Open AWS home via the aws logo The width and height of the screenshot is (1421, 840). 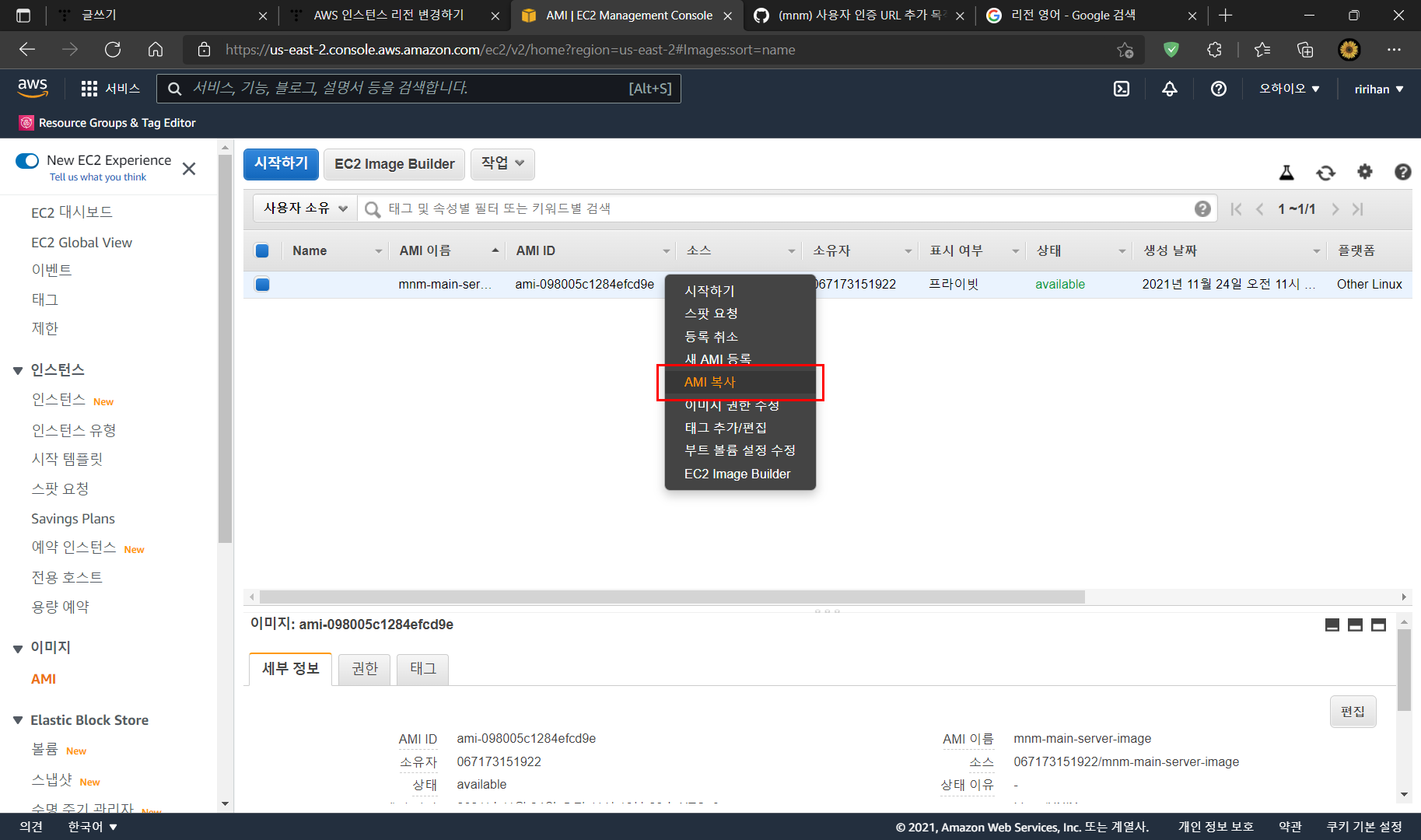[33, 88]
